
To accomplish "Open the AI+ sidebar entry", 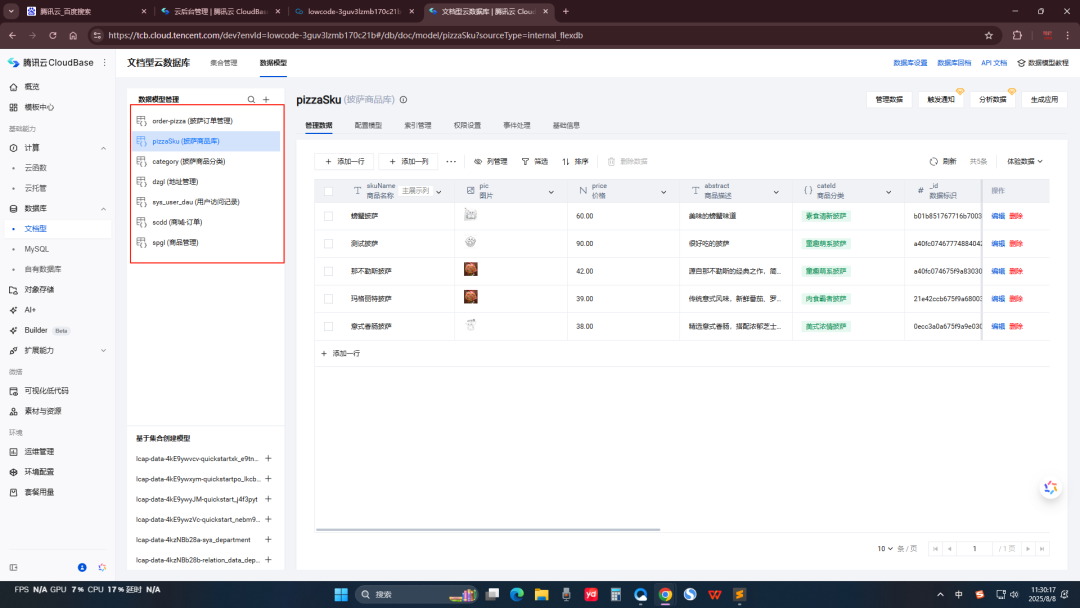I will click(x=30, y=310).
